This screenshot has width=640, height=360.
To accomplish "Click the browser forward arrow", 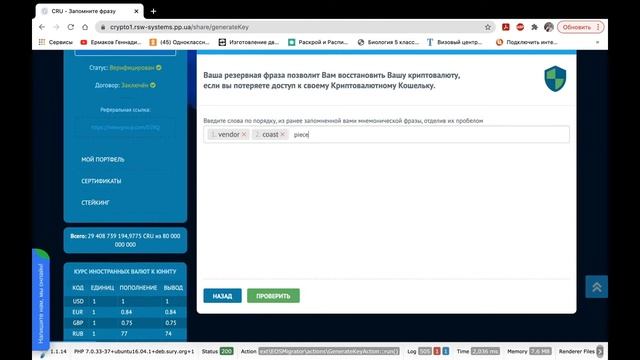I will click(56, 27).
